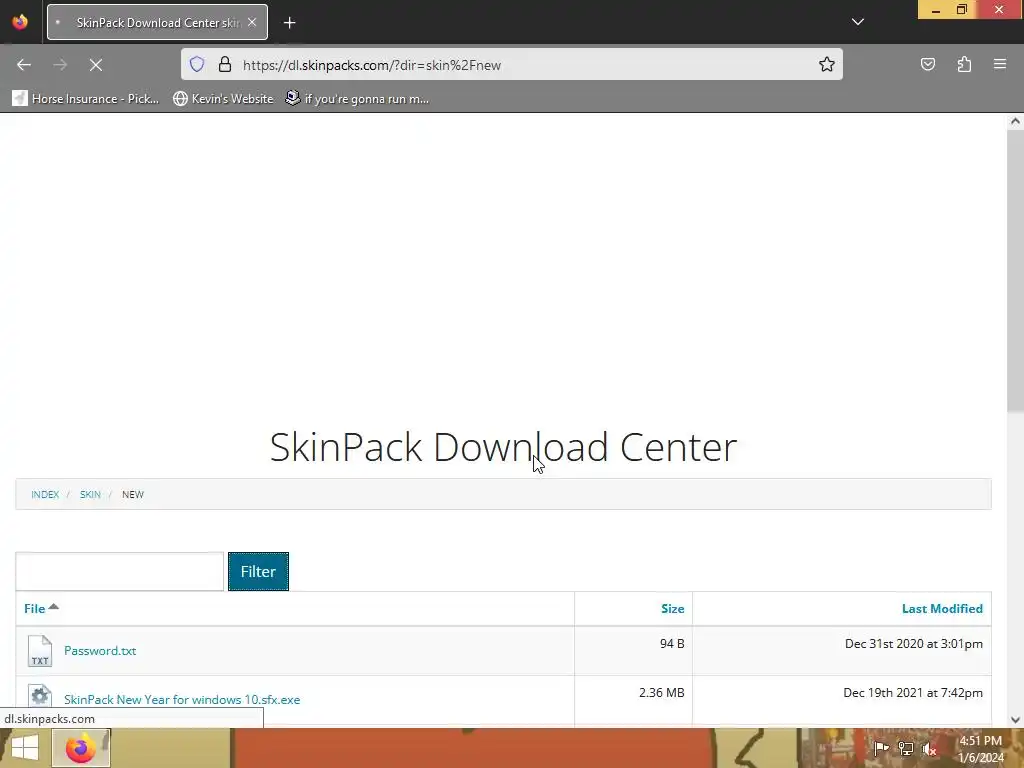Viewport: 1024px width, 768px height.
Task: Go to INDEX breadcrumb
Action: tap(45, 494)
